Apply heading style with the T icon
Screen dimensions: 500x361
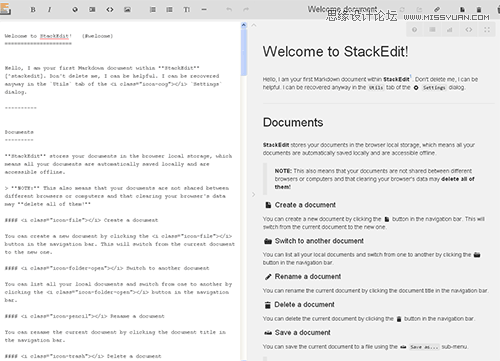(x=187, y=10)
